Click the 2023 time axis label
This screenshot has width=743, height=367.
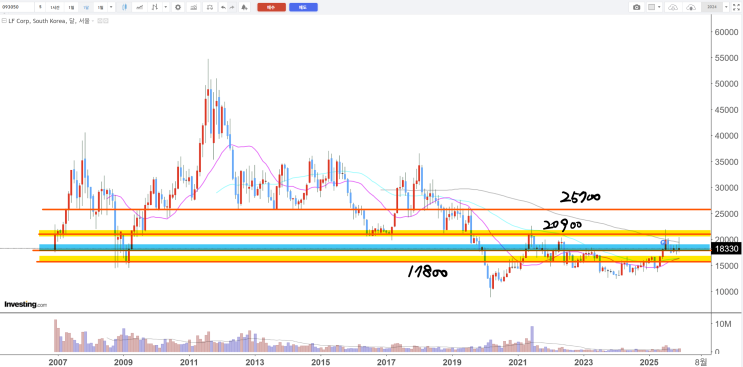[x=584, y=361]
